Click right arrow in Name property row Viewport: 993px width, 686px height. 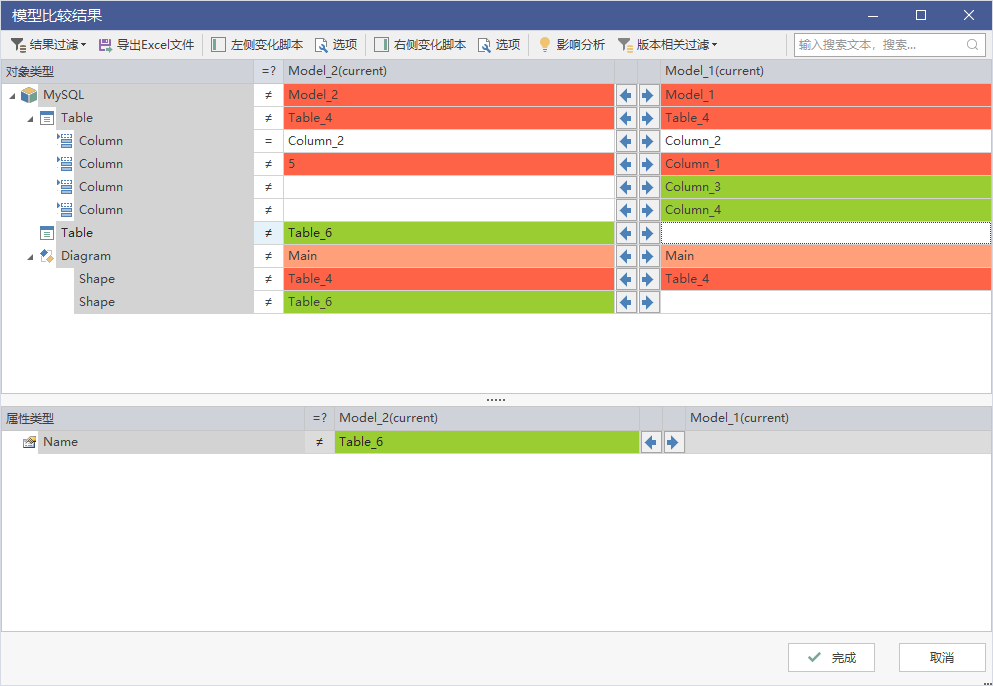673,442
